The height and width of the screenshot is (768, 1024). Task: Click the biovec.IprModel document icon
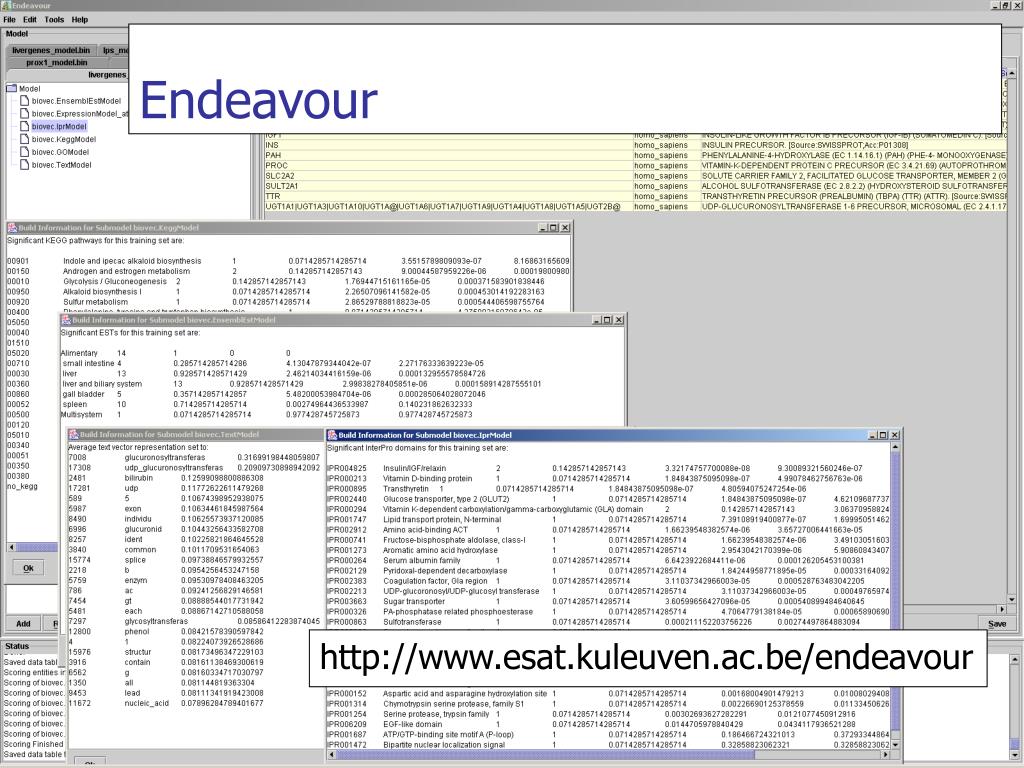click(x=25, y=127)
